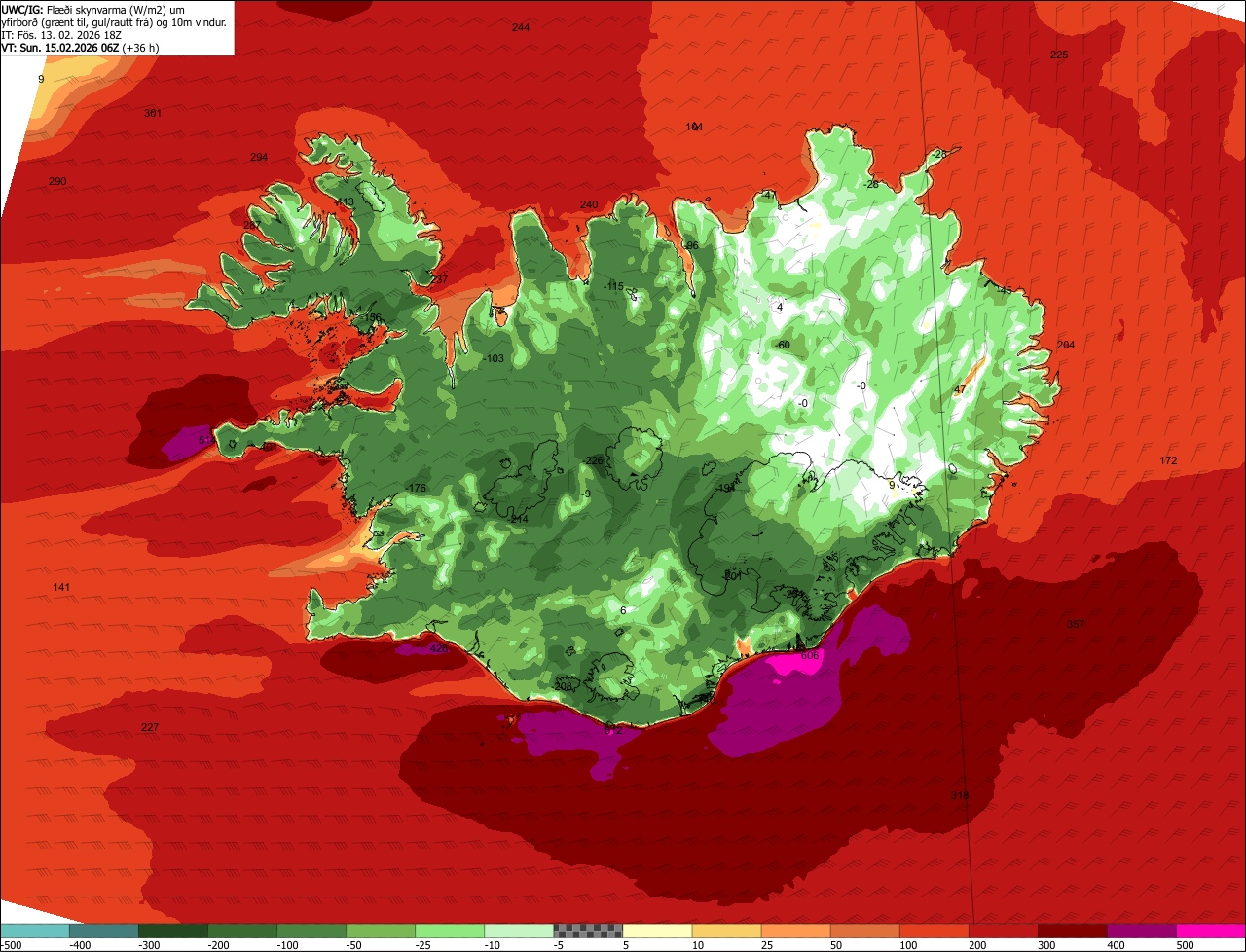Click the map value '244' at the top
This screenshot has width=1246, height=952.
click(521, 27)
